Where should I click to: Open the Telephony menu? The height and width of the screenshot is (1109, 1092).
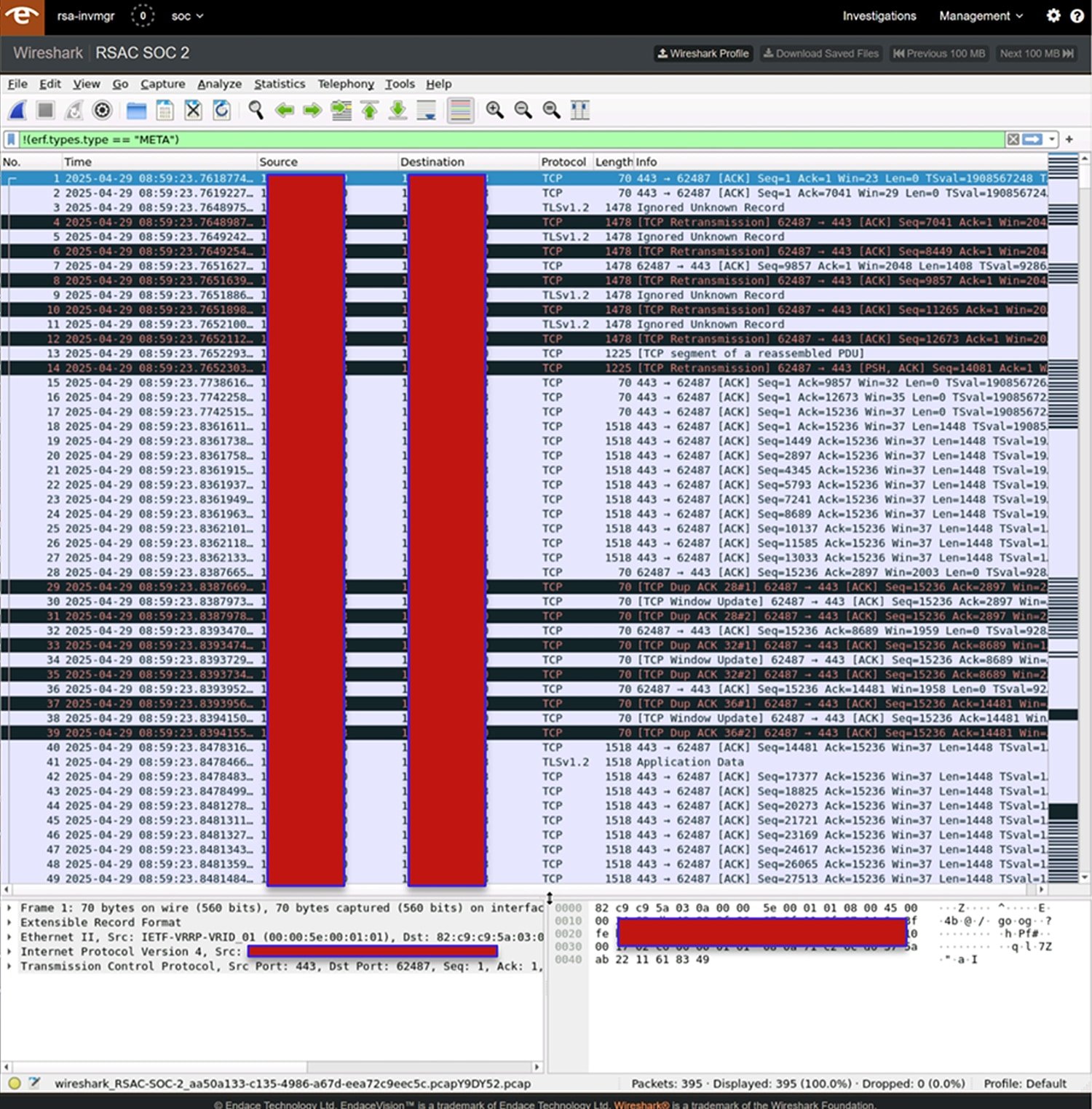(x=346, y=84)
